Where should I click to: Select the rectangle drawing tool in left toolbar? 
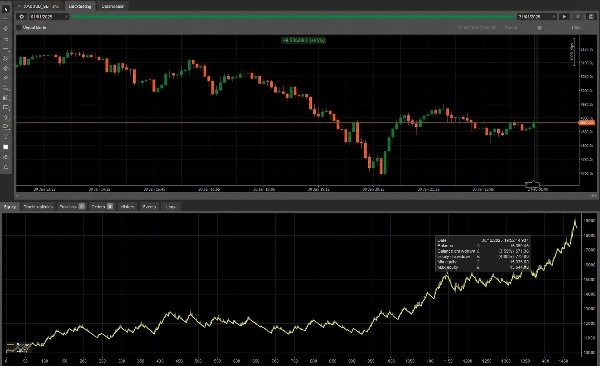tap(6, 108)
